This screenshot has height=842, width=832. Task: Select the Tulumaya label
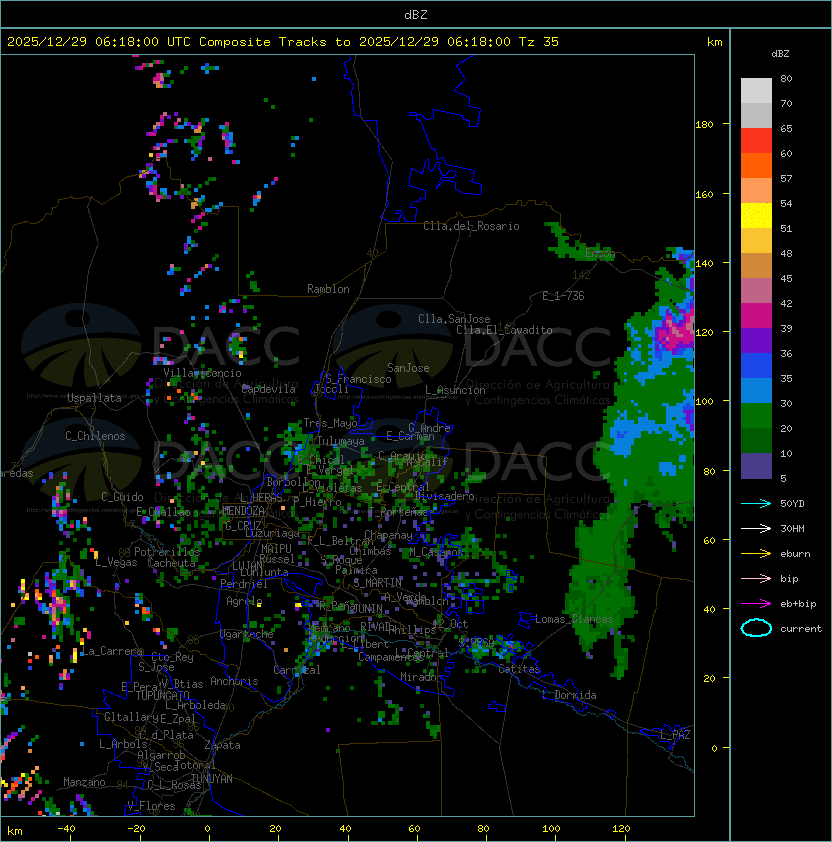341,441
